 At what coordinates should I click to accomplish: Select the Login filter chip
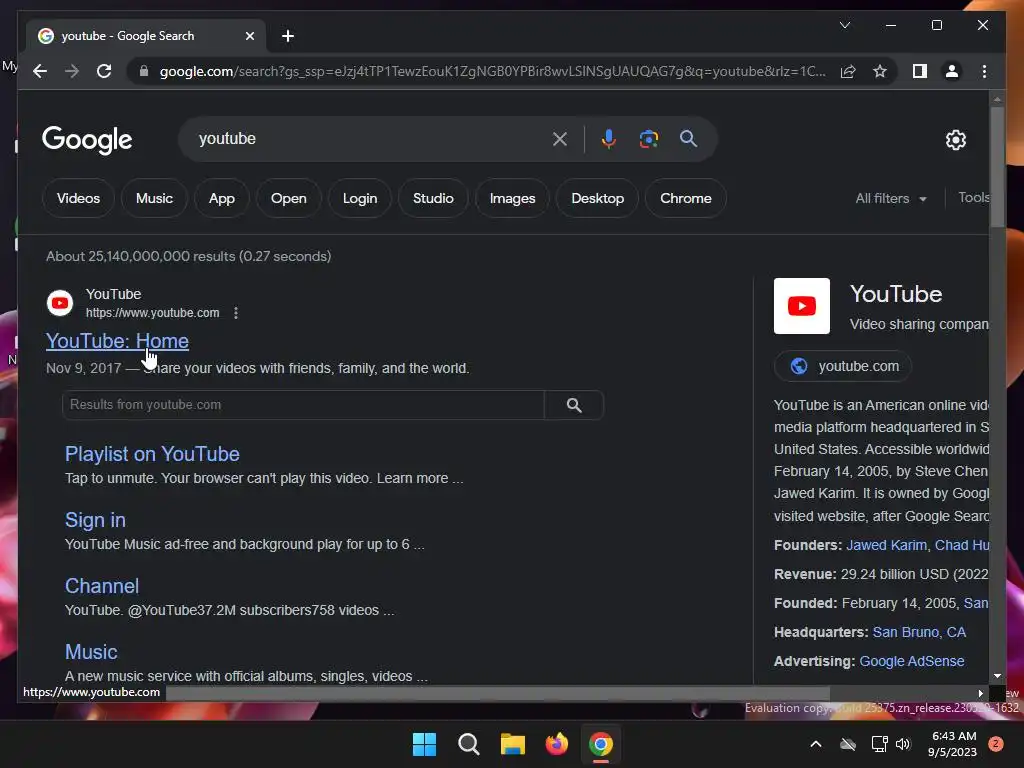[360, 199]
